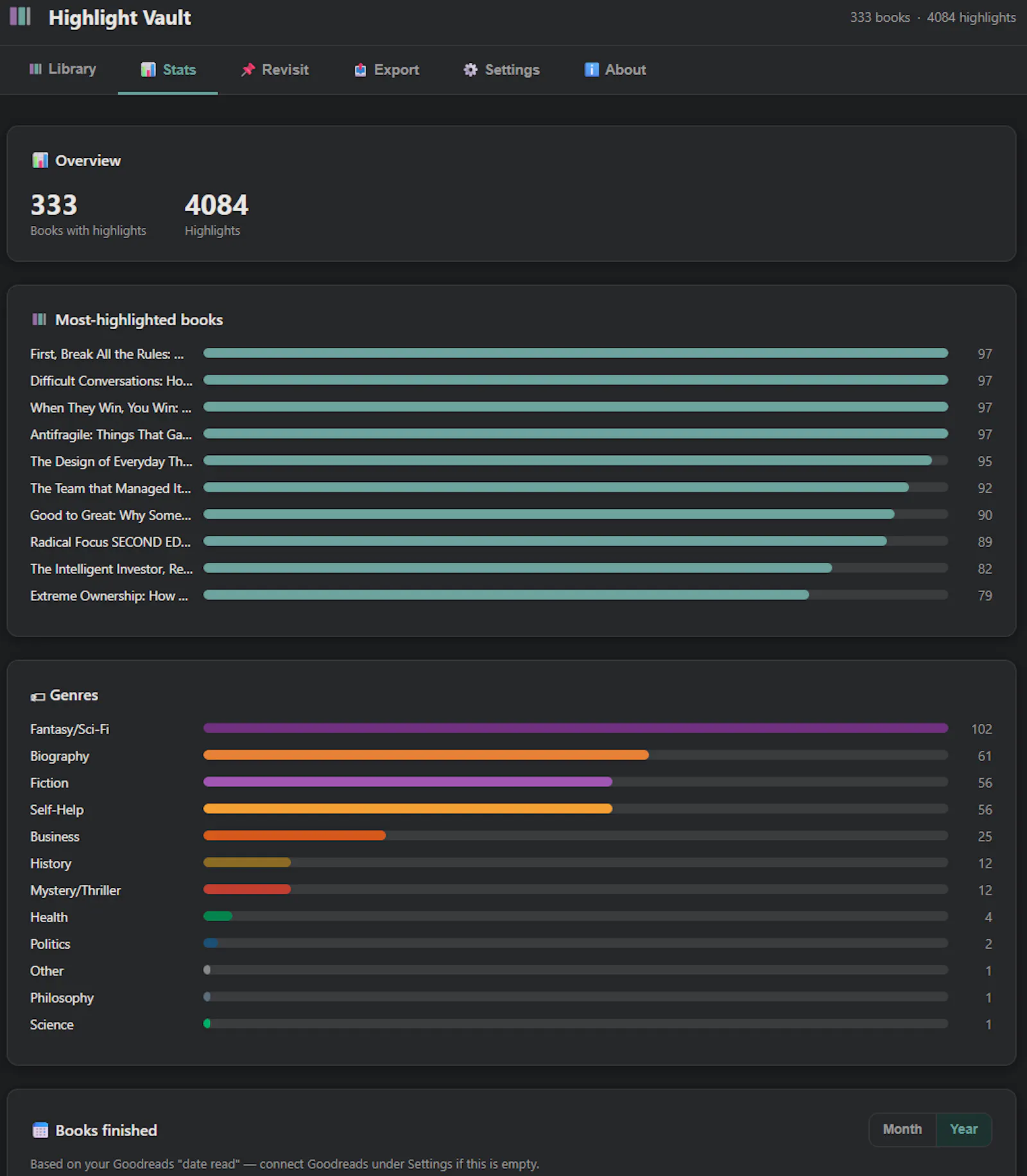Select the Mystery/Thriller genre label

coord(76,891)
